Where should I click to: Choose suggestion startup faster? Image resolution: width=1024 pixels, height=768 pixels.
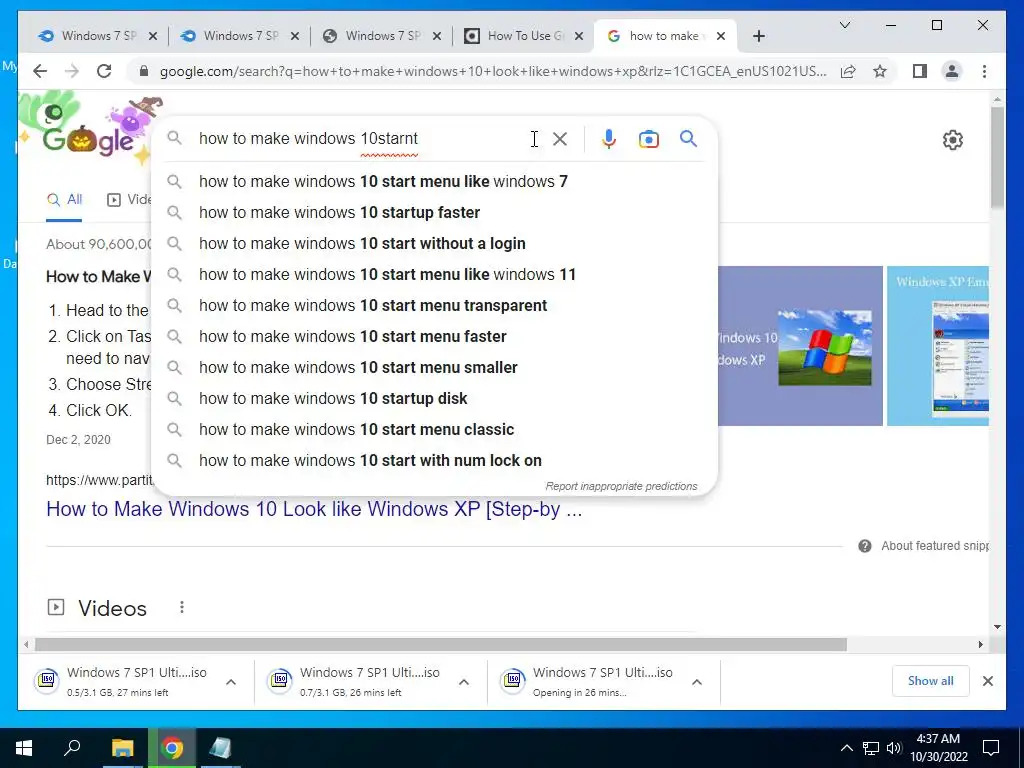tap(434, 212)
